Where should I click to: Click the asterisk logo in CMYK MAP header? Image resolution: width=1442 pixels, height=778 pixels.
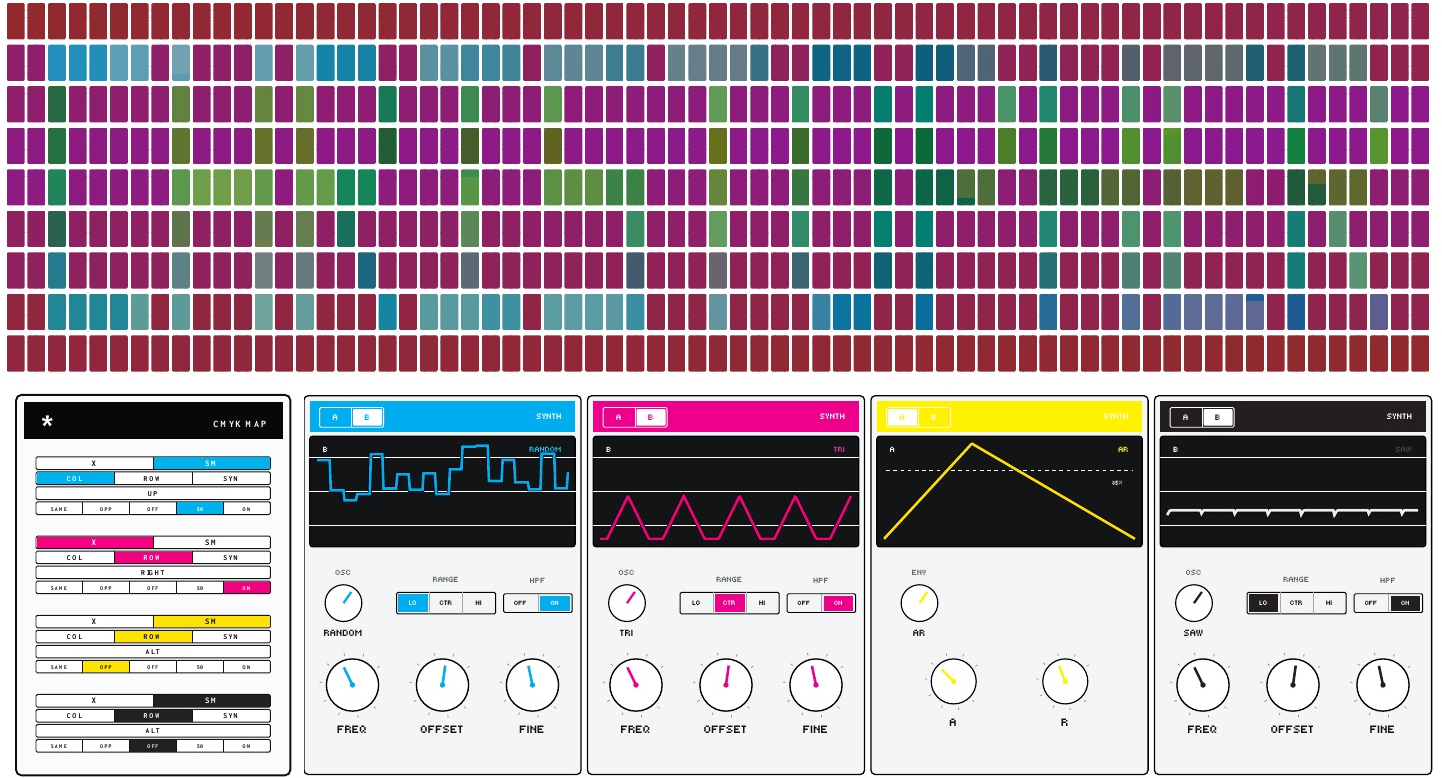47,422
